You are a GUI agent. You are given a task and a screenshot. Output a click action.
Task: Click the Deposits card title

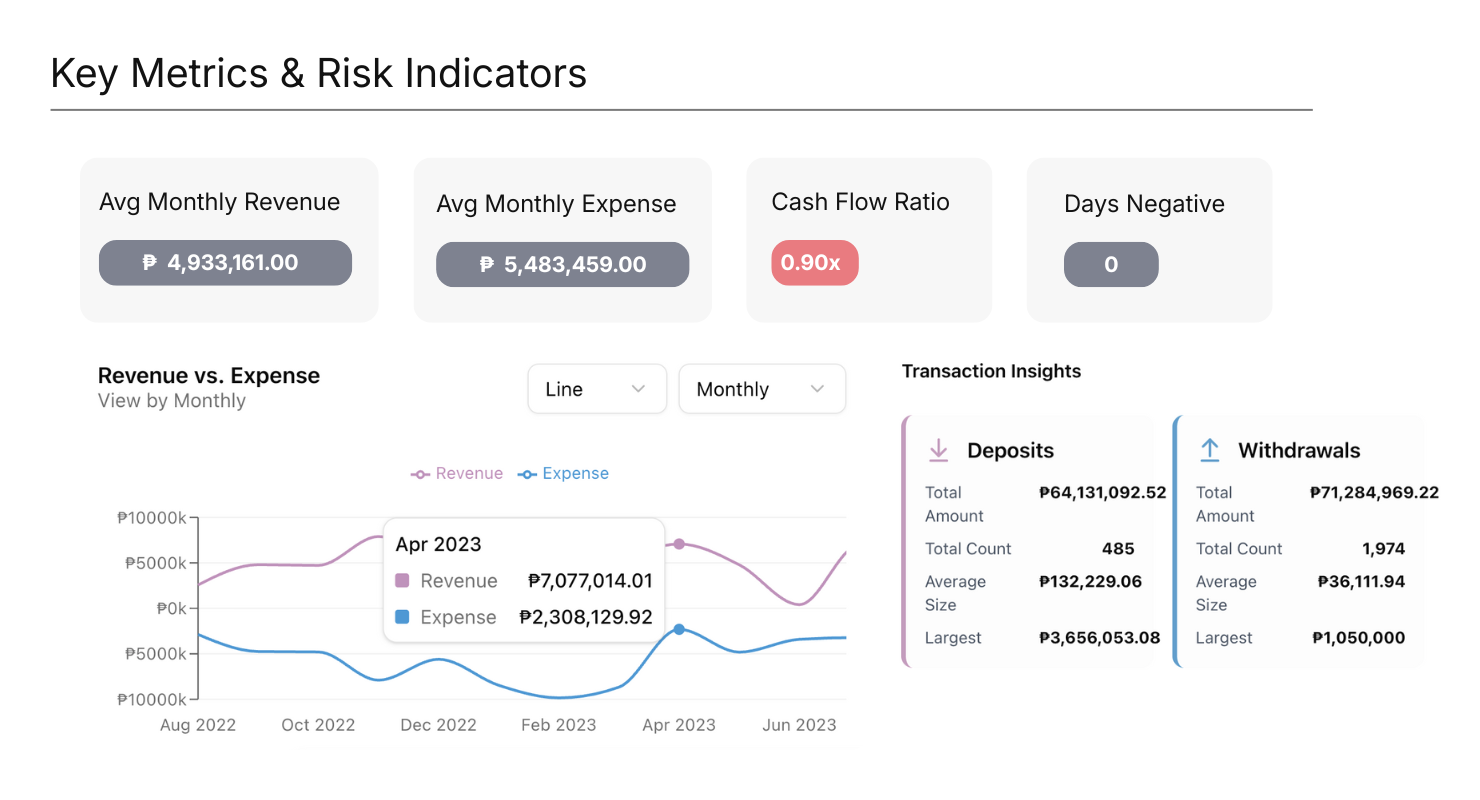[x=1010, y=451]
